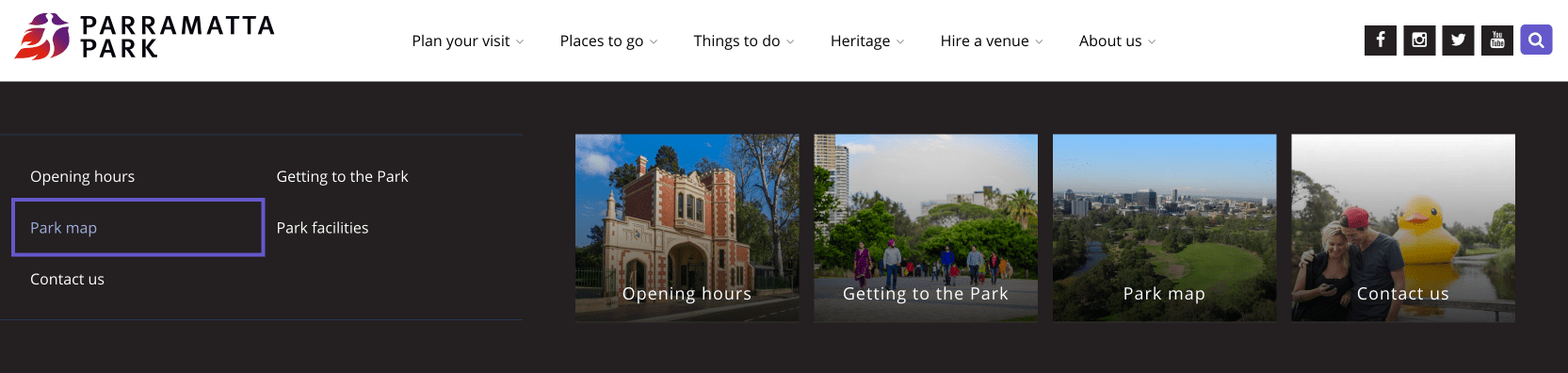Image resolution: width=1568 pixels, height=373 pixels.
Task: Open the Park facilities submenu link
Action: click(x=322, y=227)
